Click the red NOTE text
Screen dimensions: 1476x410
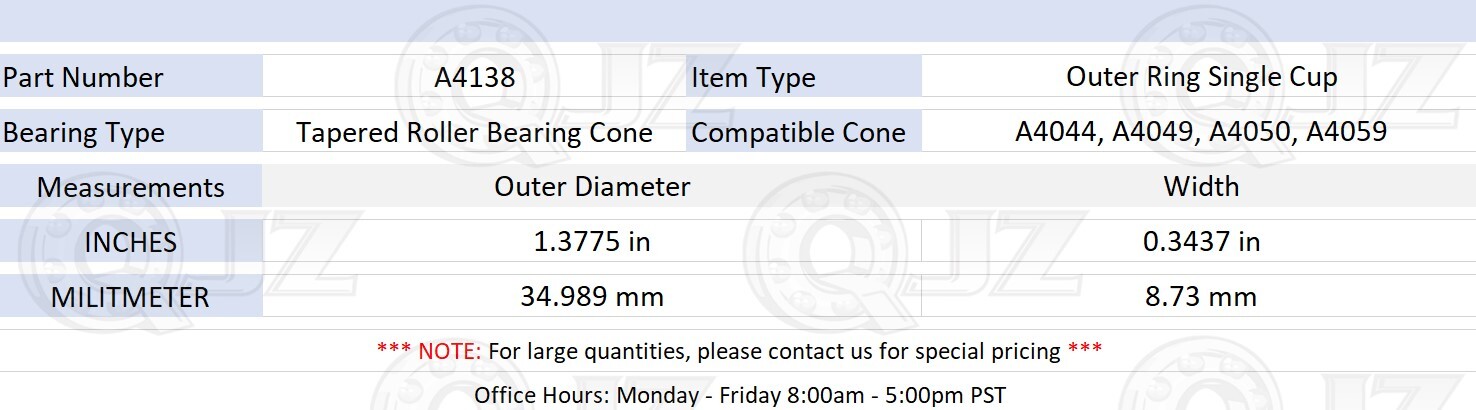coord(429,351)
